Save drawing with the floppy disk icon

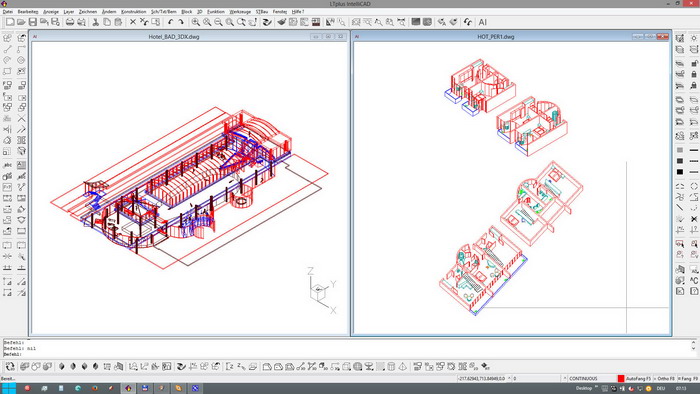pos(33,22)
